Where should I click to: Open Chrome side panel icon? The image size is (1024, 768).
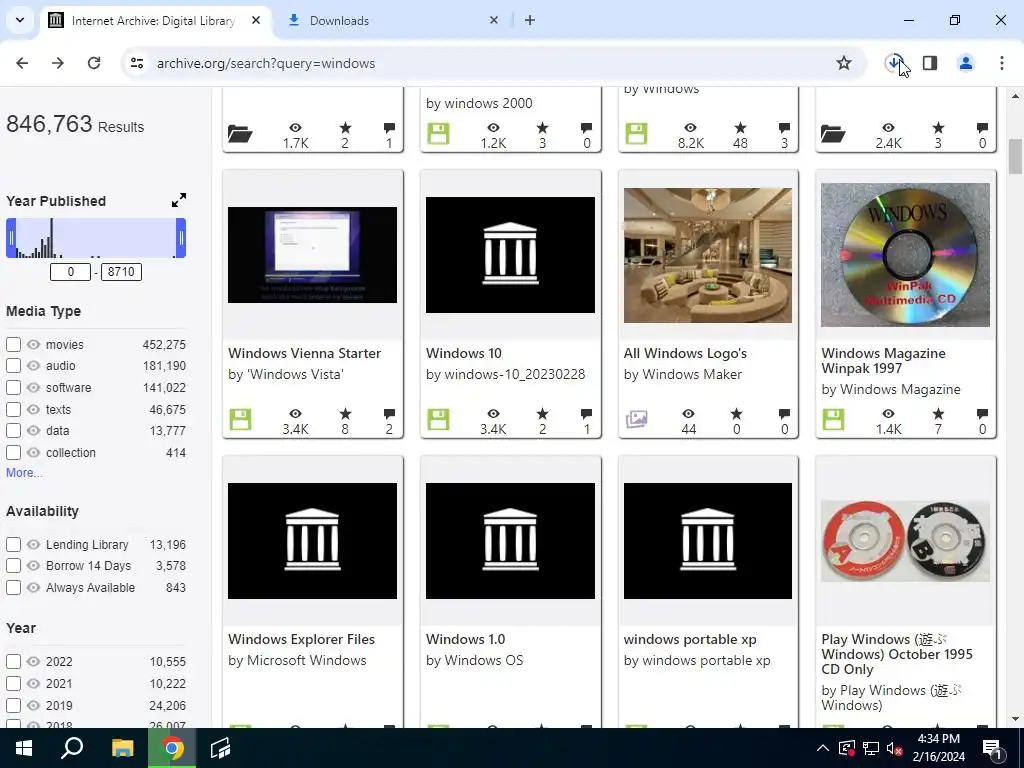click(x=930, y=63)
